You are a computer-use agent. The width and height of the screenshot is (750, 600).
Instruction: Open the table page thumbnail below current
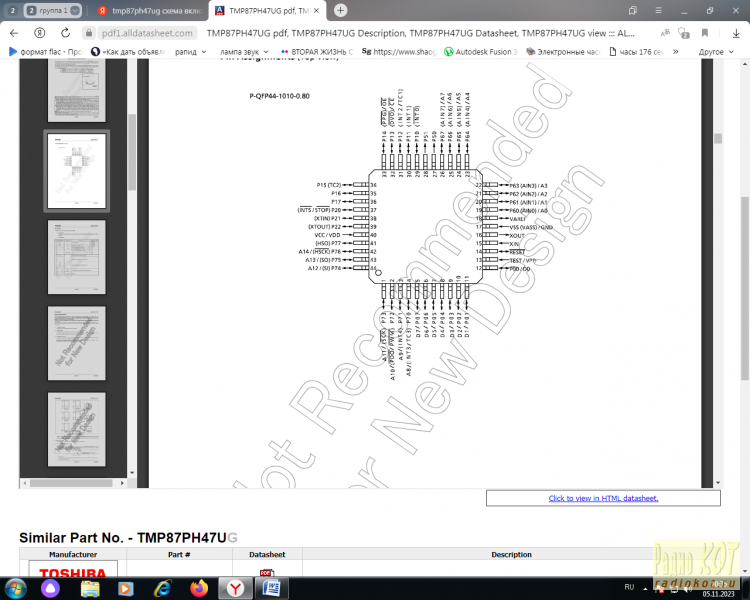(x=77, y=257)
